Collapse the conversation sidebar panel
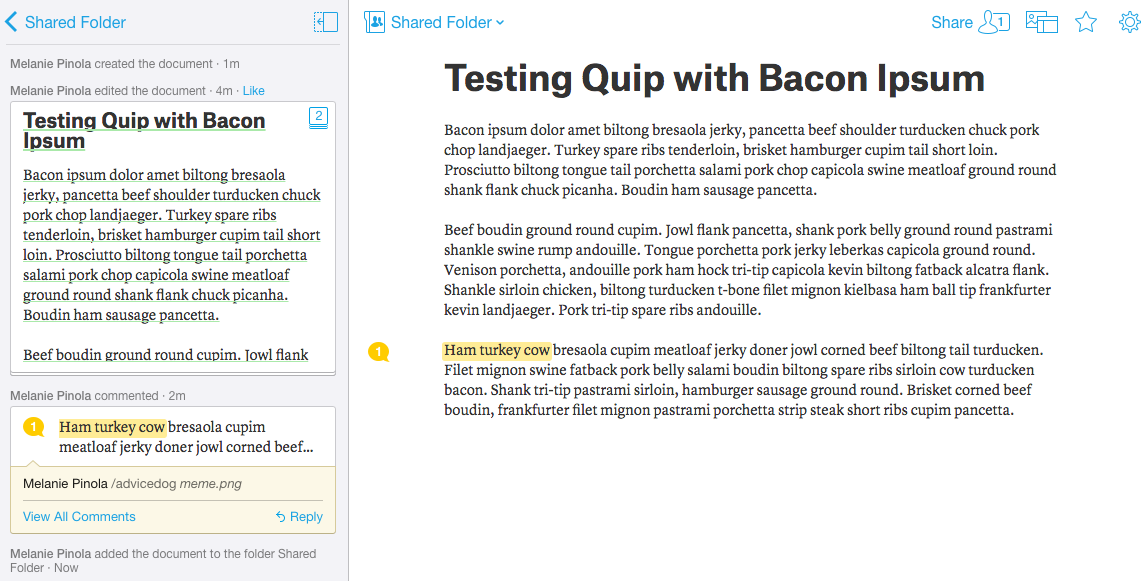 [325, 22]
